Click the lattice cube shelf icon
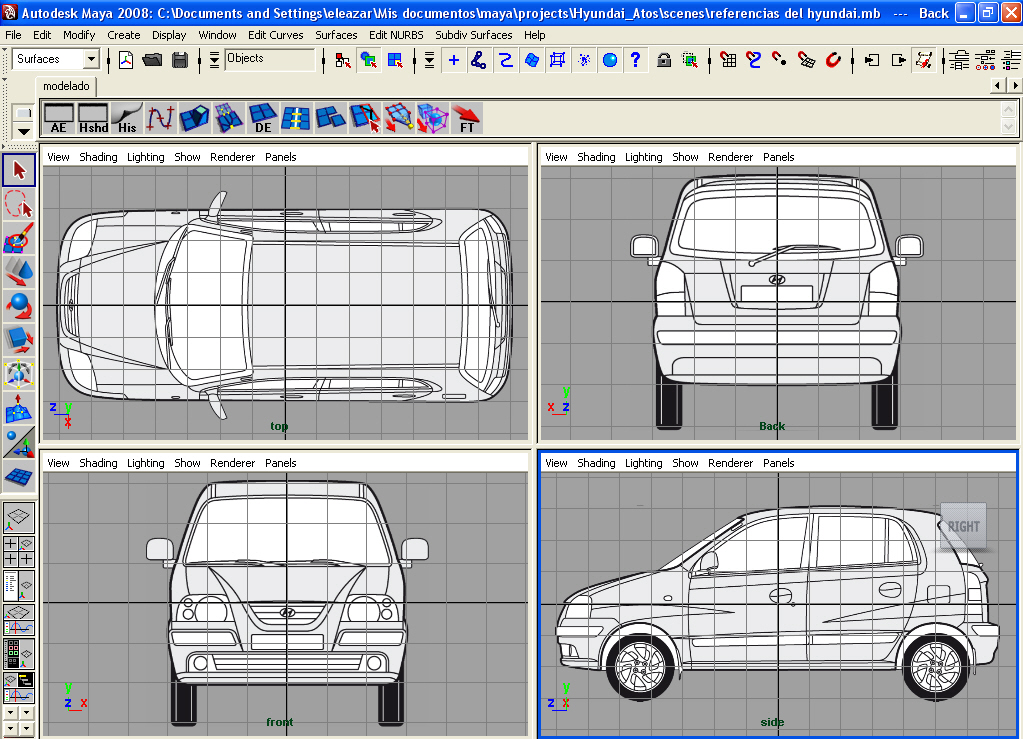 (x=433, y=118)
